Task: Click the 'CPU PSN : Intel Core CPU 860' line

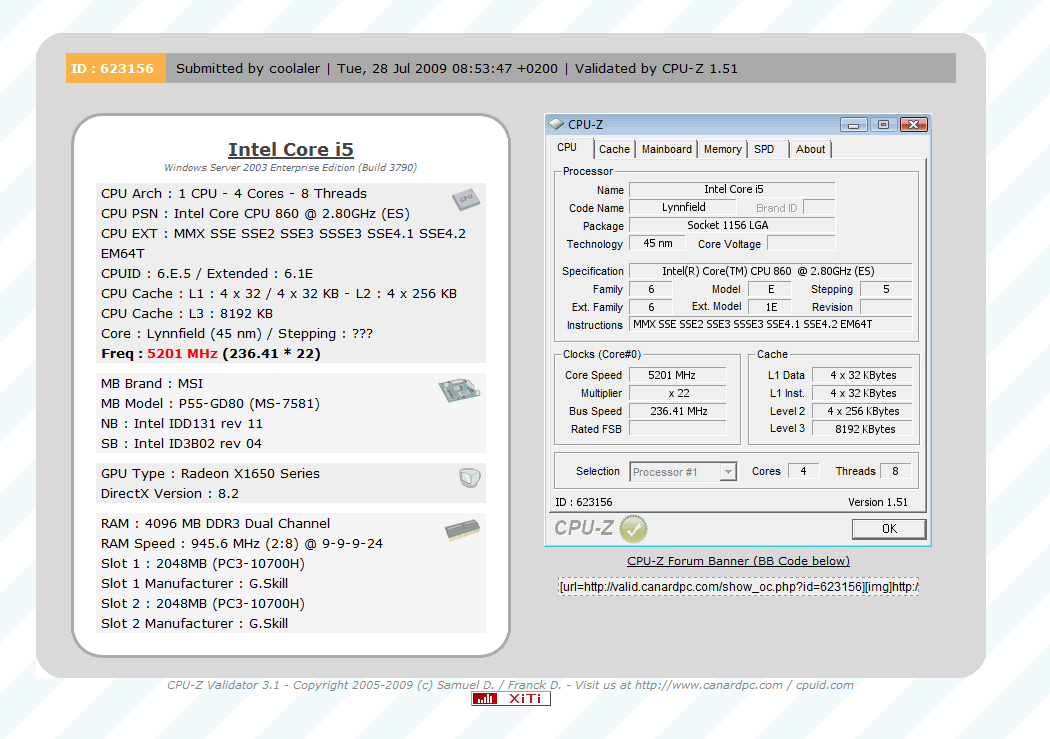Action: click(x=255, y=214)
